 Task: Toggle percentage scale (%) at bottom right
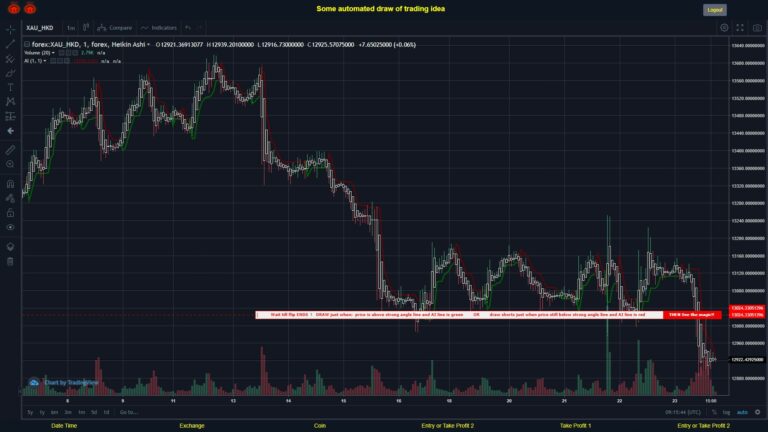tap(714, 412)
